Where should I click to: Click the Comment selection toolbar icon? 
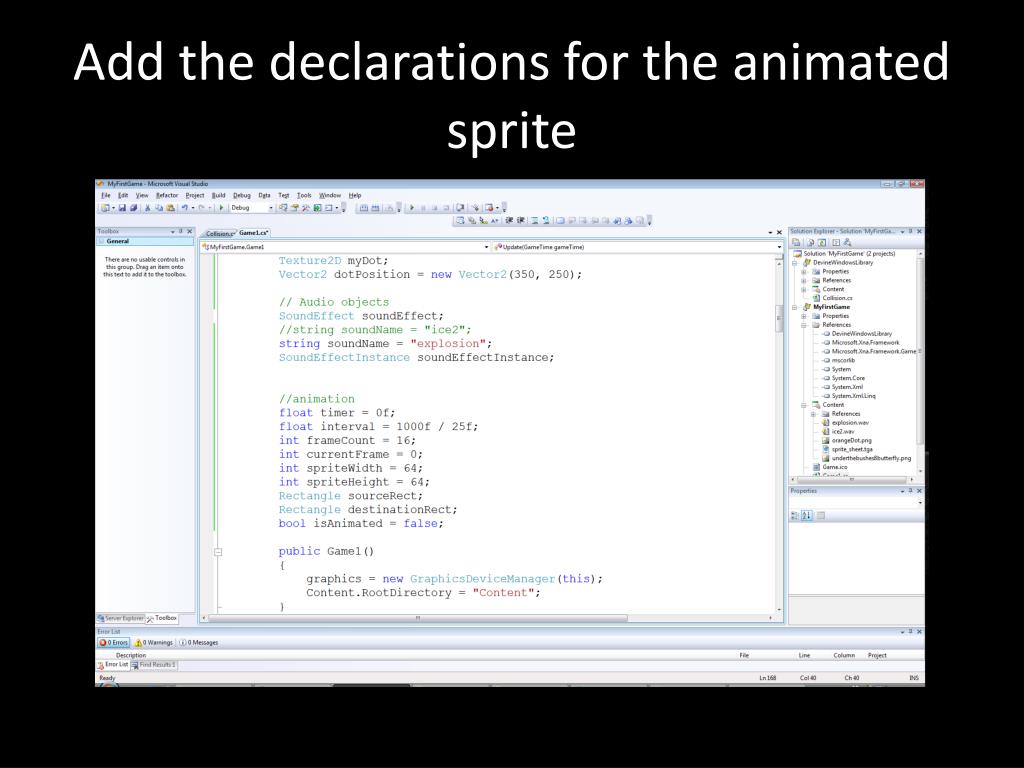[x=534, y=221]
